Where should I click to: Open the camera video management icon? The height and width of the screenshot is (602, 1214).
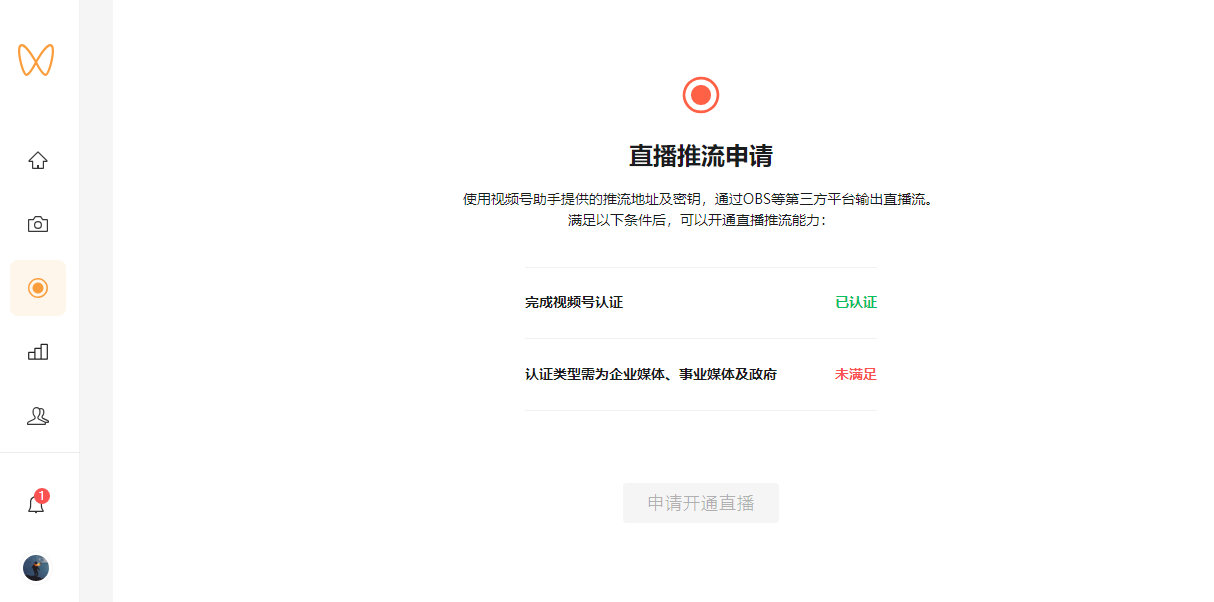tap(38, 224)
